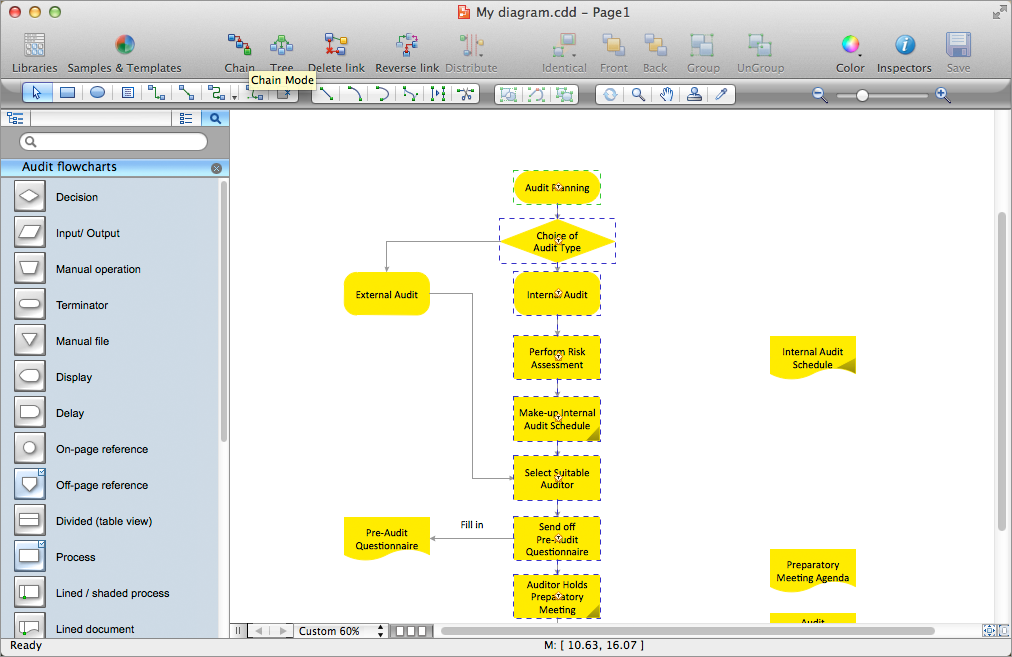Select the Pointer tool in the toolbar
The image size is (1012, 657).
coord(37,93)
